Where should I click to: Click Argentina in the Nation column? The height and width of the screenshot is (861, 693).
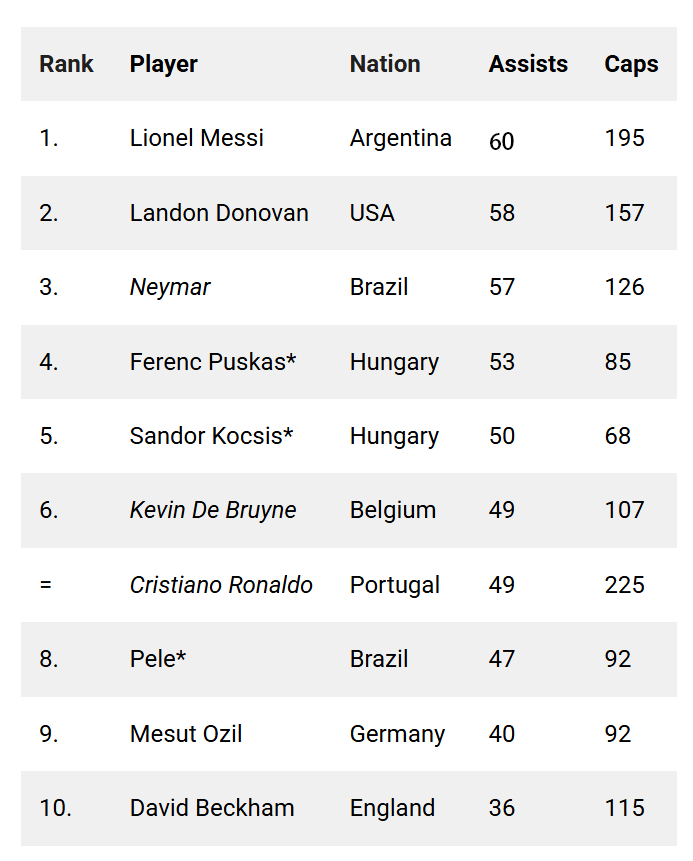pos(400,138)
